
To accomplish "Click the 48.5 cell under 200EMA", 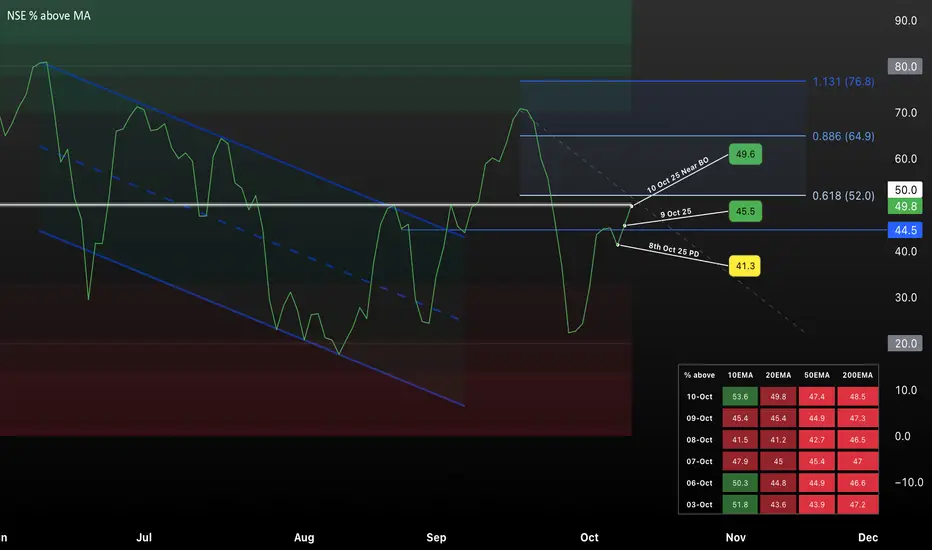I will (x=857, y=397).
